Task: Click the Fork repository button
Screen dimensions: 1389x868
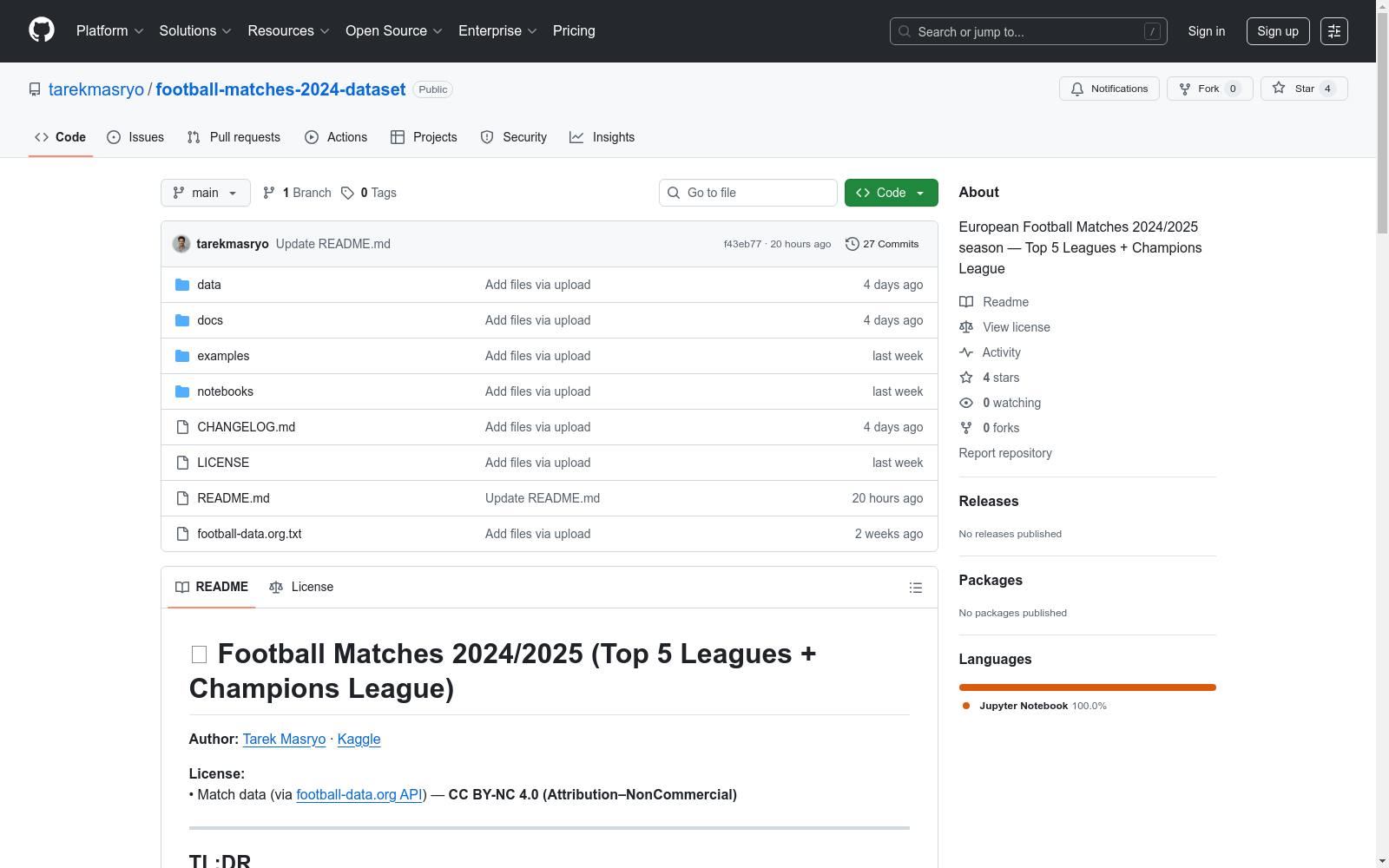Action: pyautogui.click(x=1208, y=89)
